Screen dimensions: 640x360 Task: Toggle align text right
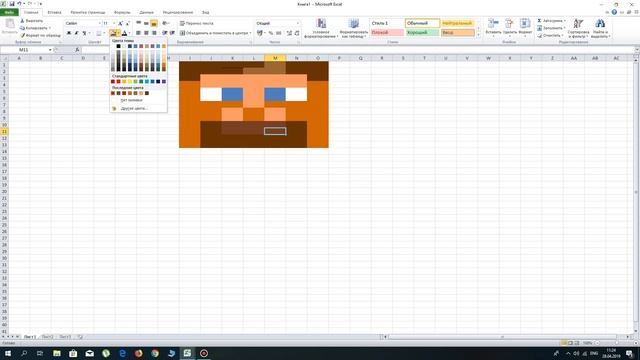click(154, 33)
